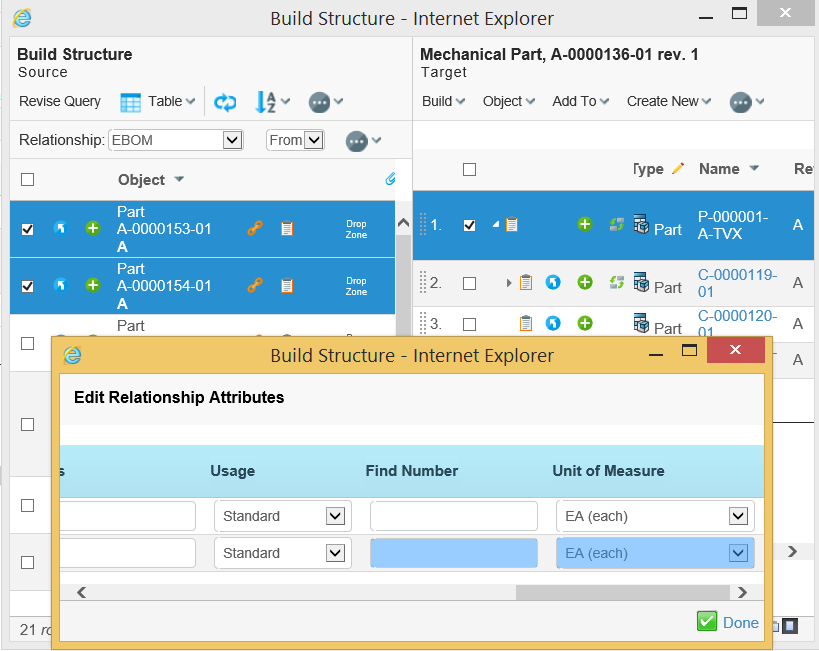
Task: Open the Build menu in Target panel
Action: click(443, 101)
